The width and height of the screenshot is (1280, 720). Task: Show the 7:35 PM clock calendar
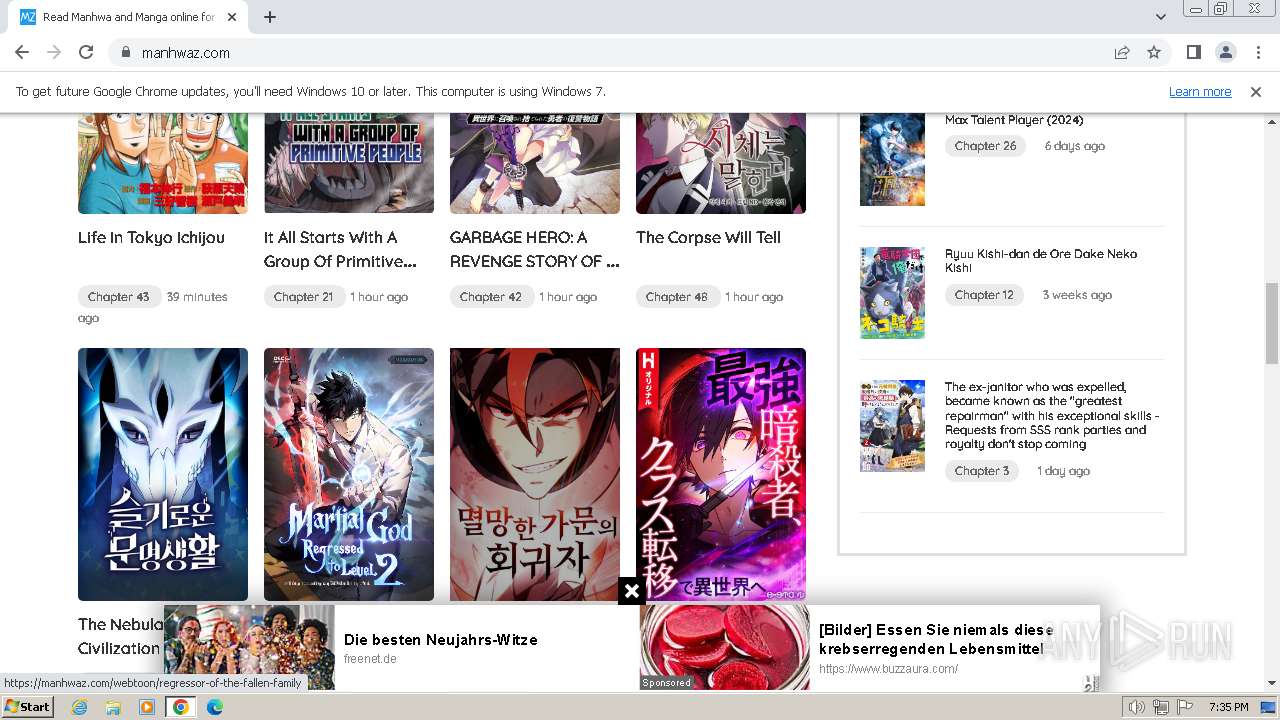click(x=1228, y=707)
